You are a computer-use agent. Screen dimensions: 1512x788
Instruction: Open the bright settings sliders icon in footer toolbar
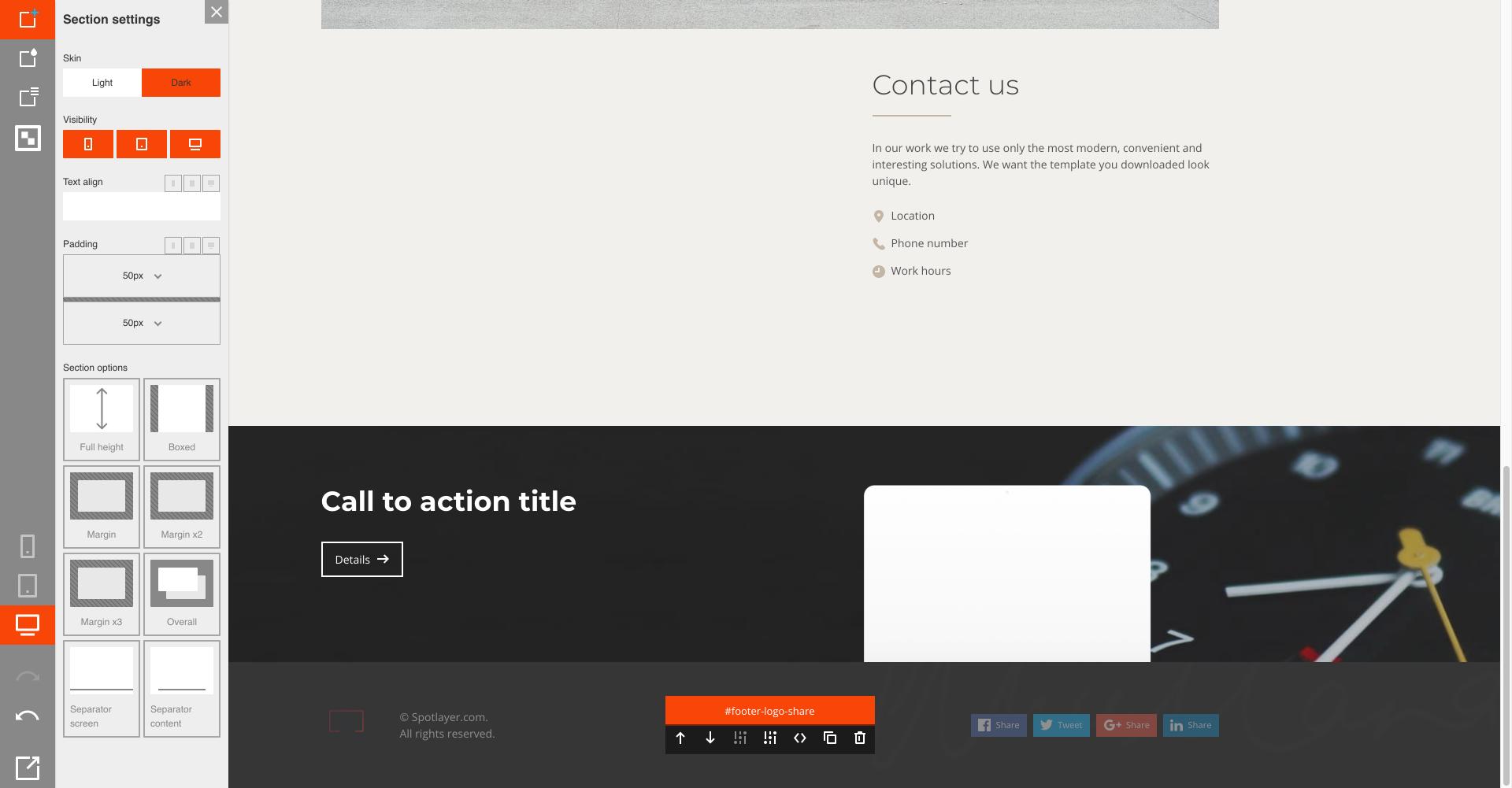770,738
